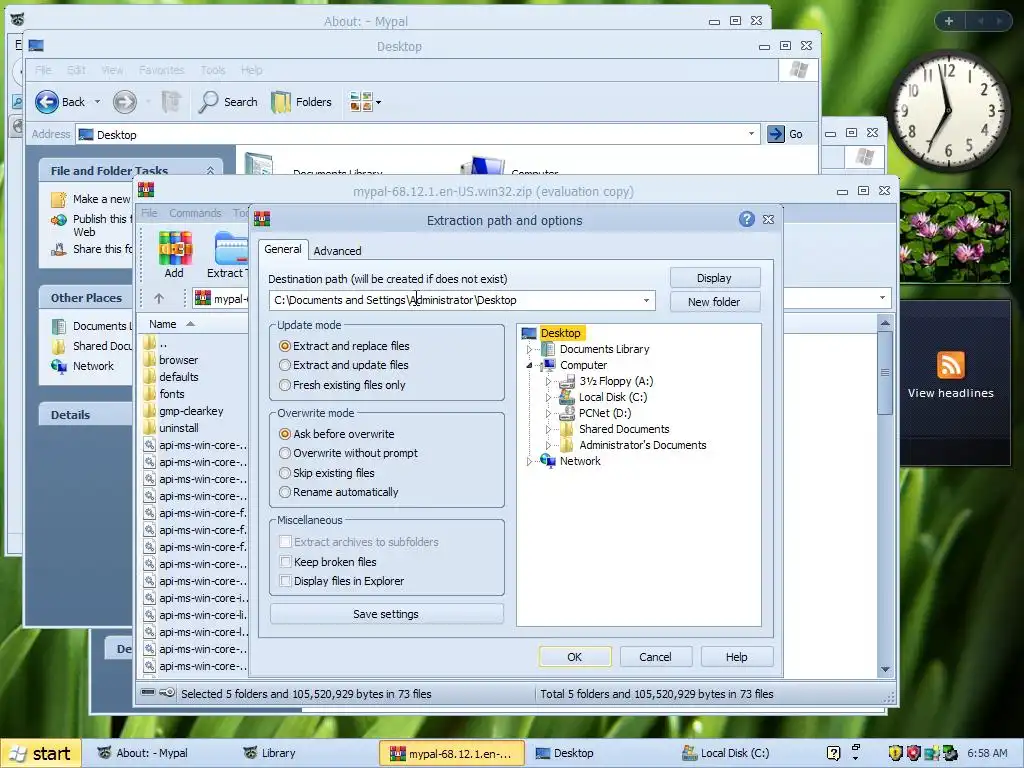Click the Views icon in Desktop toolbar
This screenshot has height=768, width=1024.
[361, 102]
